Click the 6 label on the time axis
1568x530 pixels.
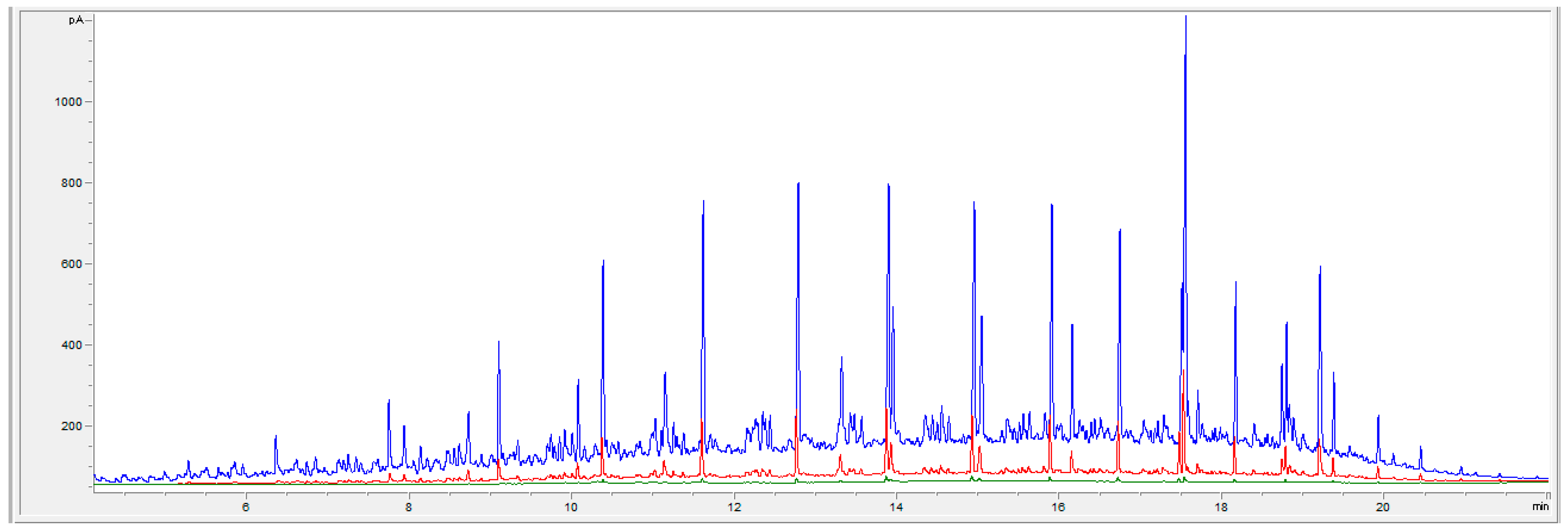[x=246, y=507]
